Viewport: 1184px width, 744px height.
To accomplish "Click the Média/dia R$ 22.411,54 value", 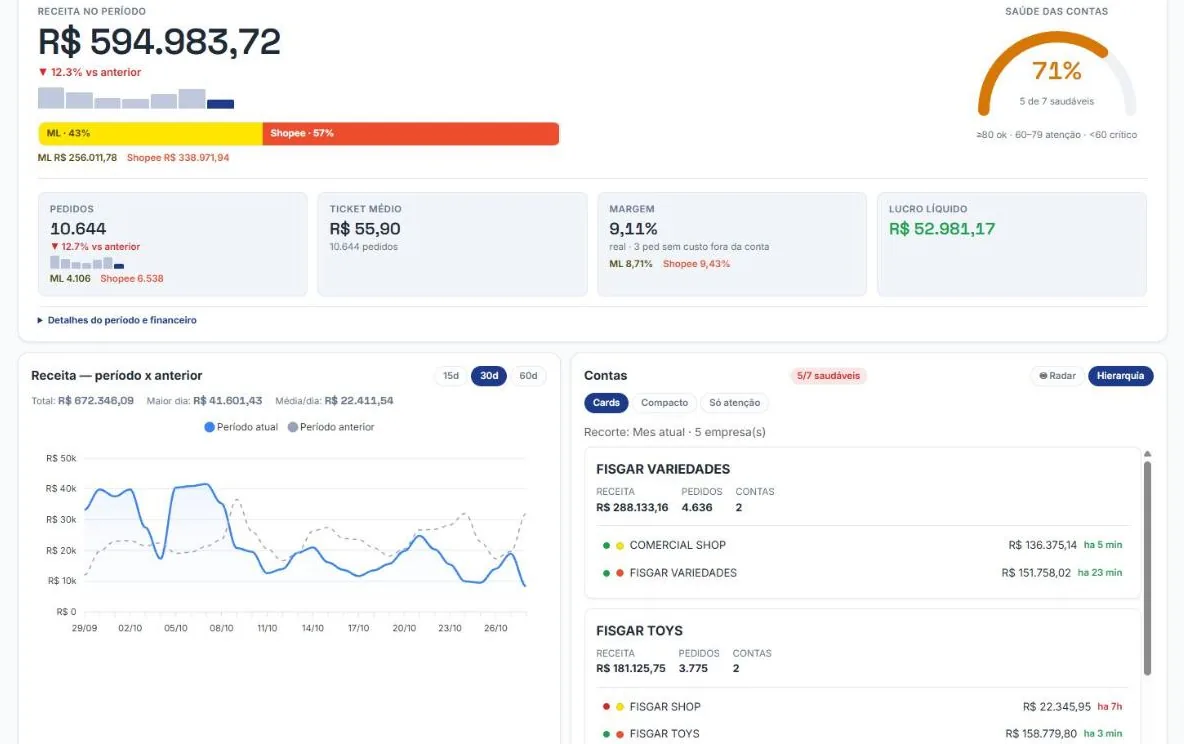I will pos(359,401).
